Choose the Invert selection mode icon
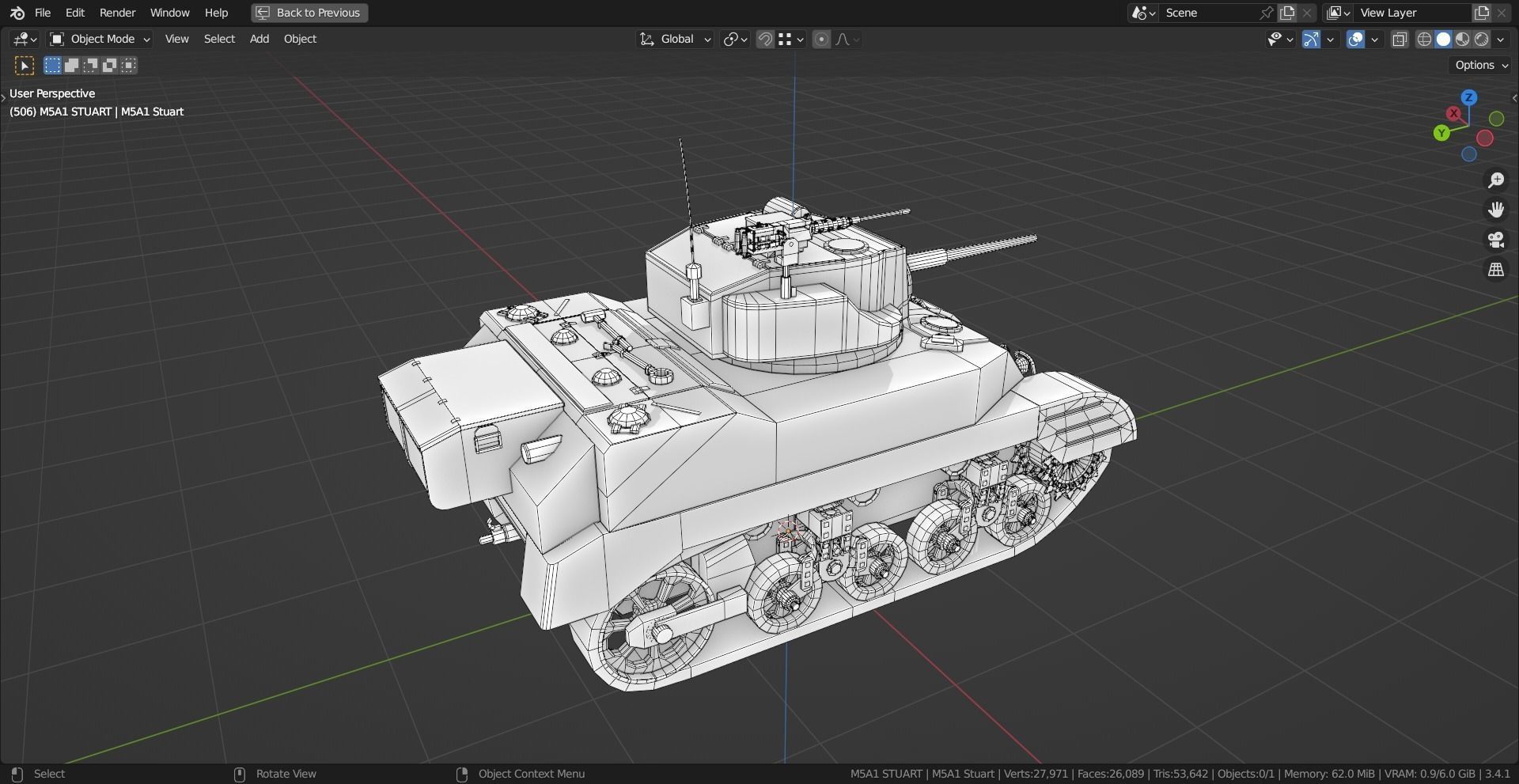This screenshot has width=1519, height=784. pyautogui.click(x=110, y=66)
